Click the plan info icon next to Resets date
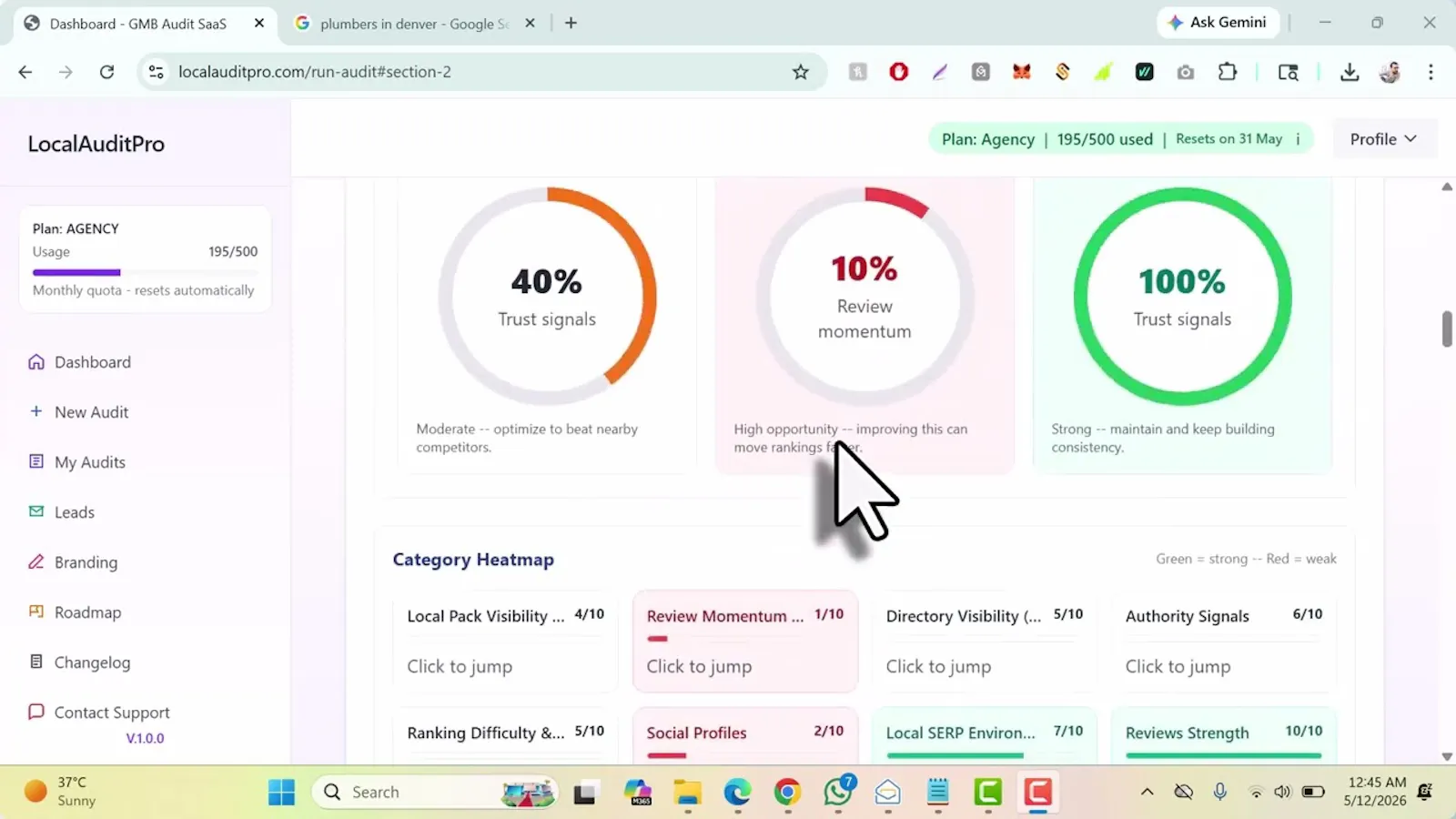The image size is (1456, 819). pos(1298,139)
